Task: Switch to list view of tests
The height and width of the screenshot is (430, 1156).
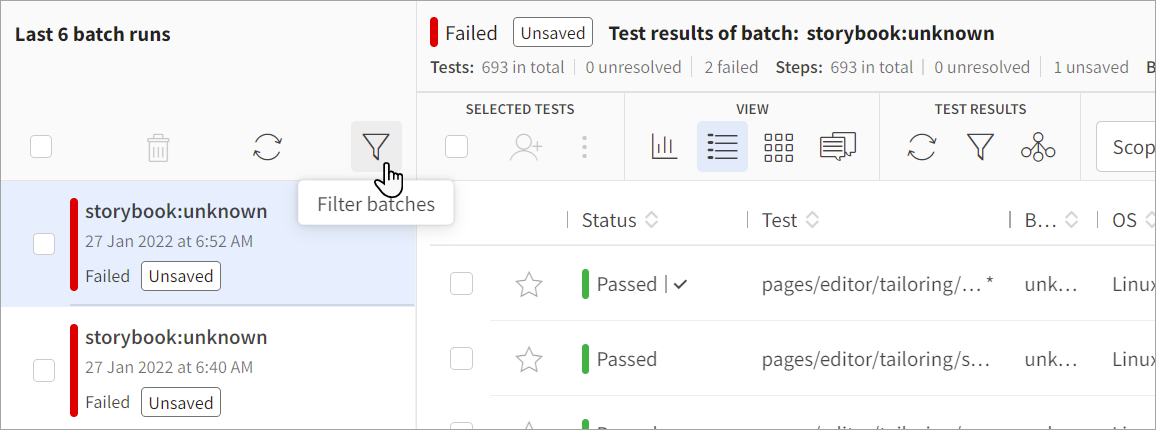Action: [x=722, y=147]
